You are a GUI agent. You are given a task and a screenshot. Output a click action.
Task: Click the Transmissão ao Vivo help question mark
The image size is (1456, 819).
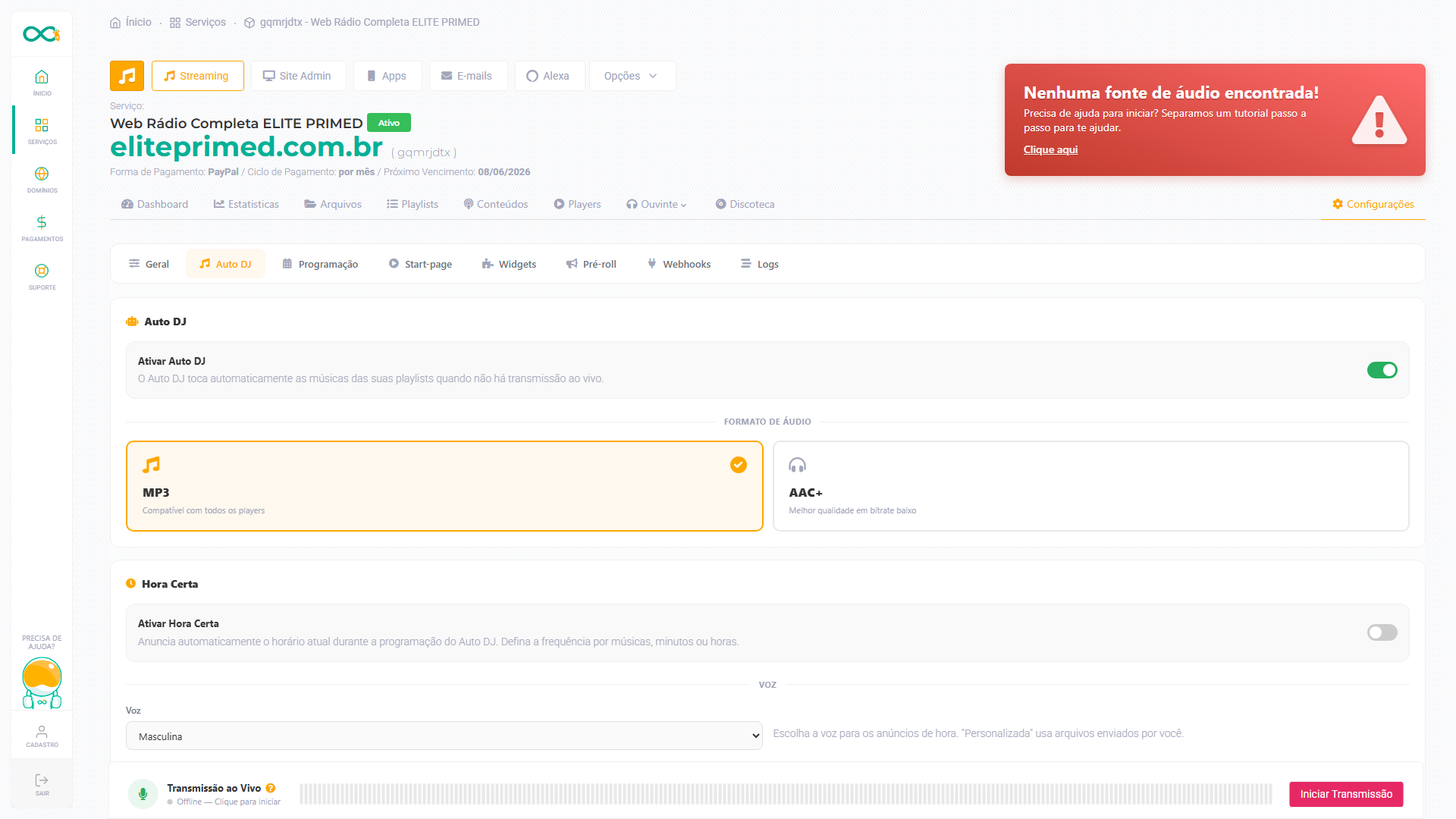(271, 788)
